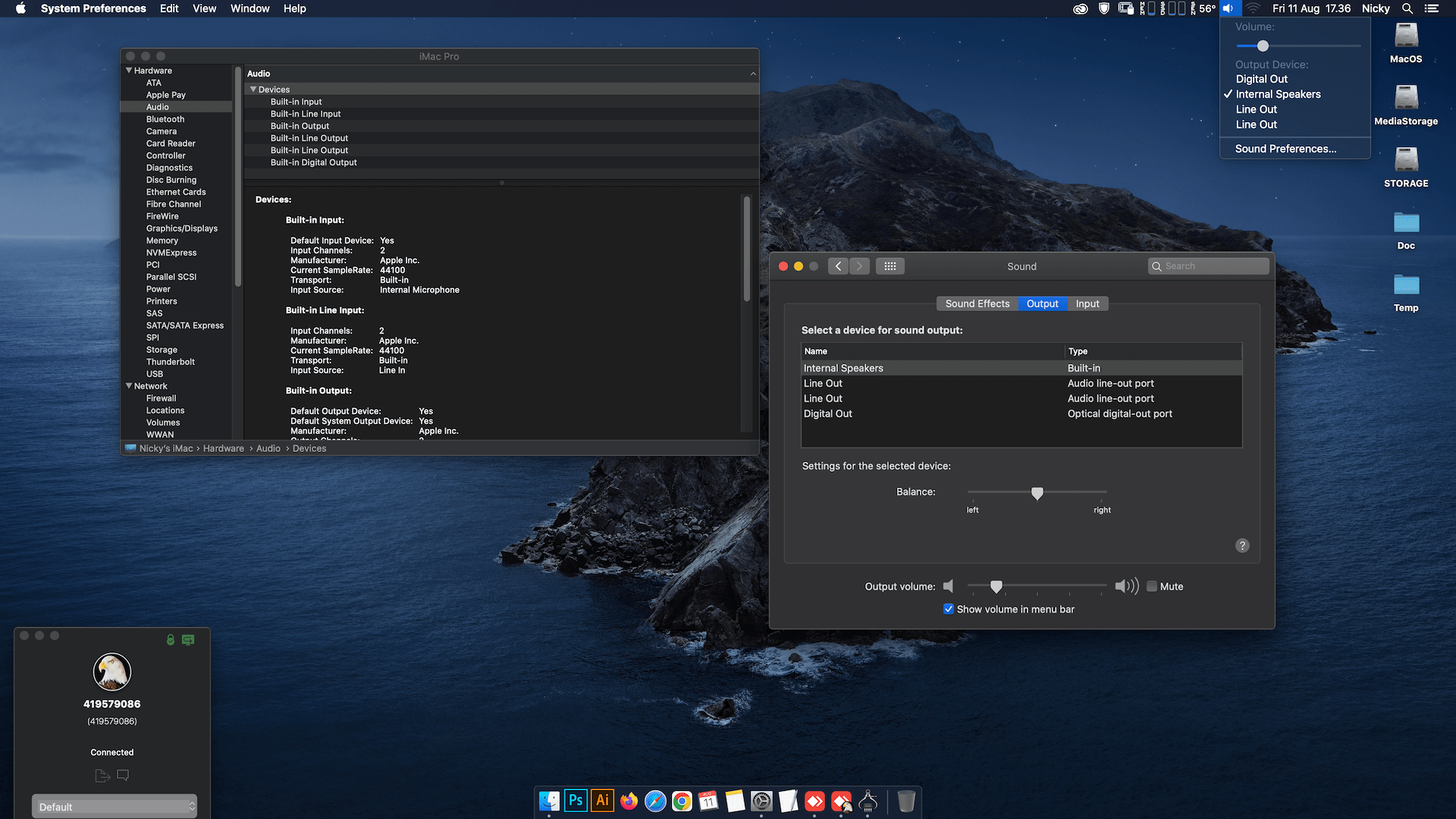Screen dimensions: 1456x819
Task: Open the Default dropdown in the remote window
Action: (x=114, y=806)
